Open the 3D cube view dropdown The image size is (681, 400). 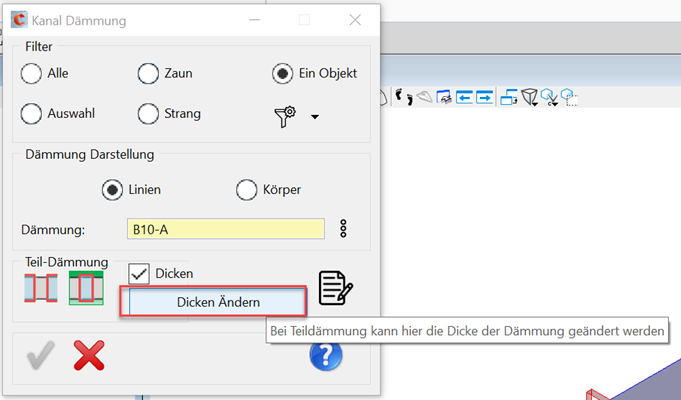click(x=530, y=97)
